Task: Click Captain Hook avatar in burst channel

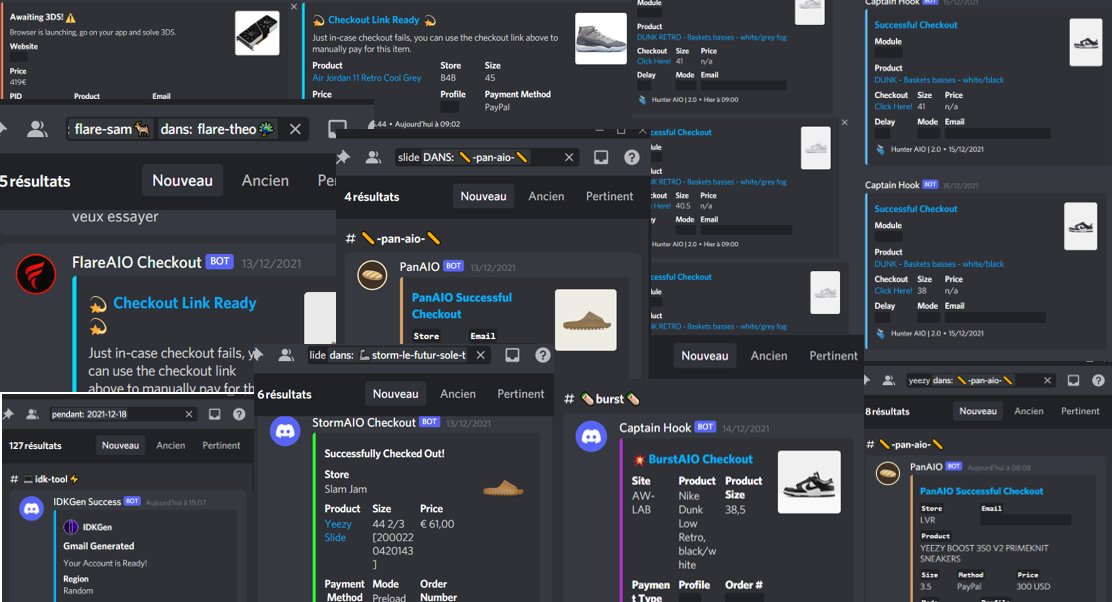Action: click(x=591, y=436)
